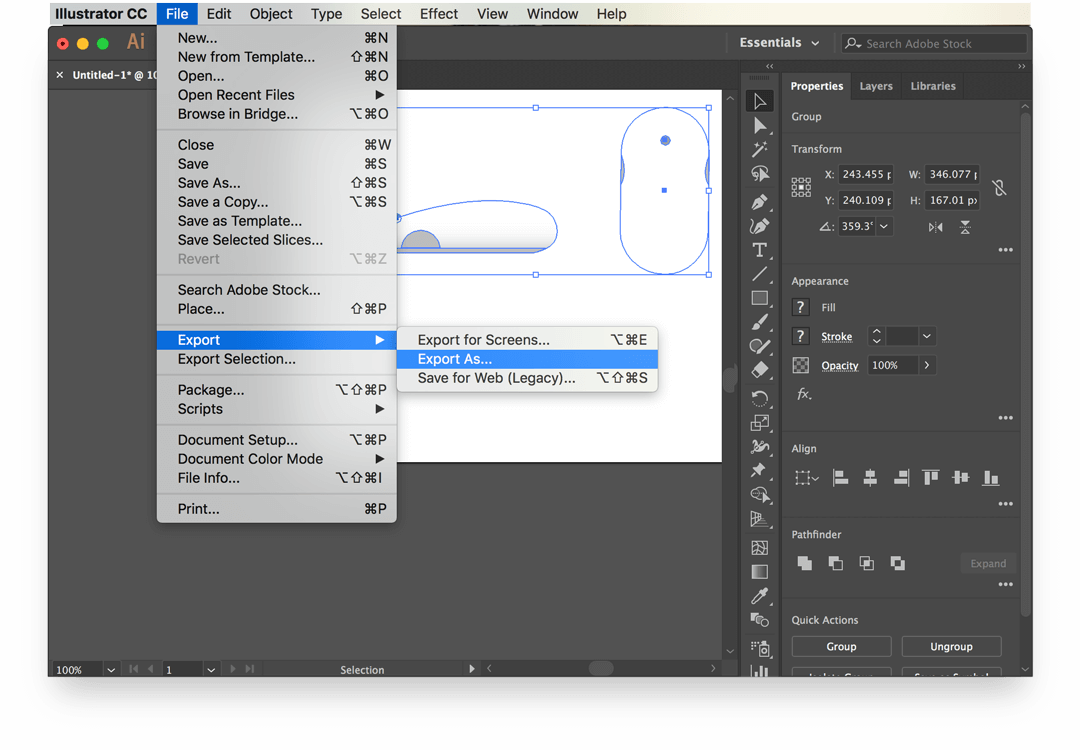Click the horizontal scrollbar thumb

601,668
